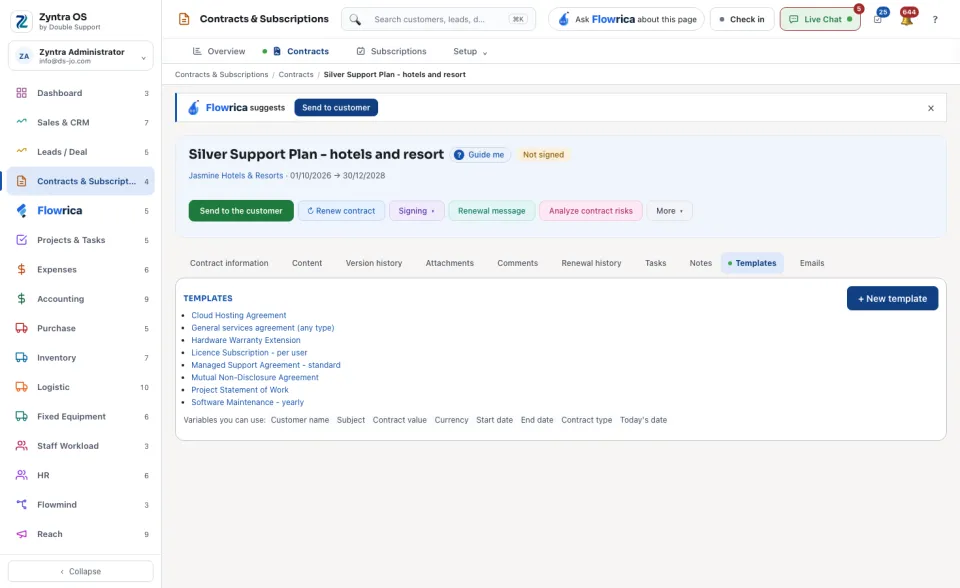
Task: Open the Reach megaphone icon
Action: click(x=21, y=534)
